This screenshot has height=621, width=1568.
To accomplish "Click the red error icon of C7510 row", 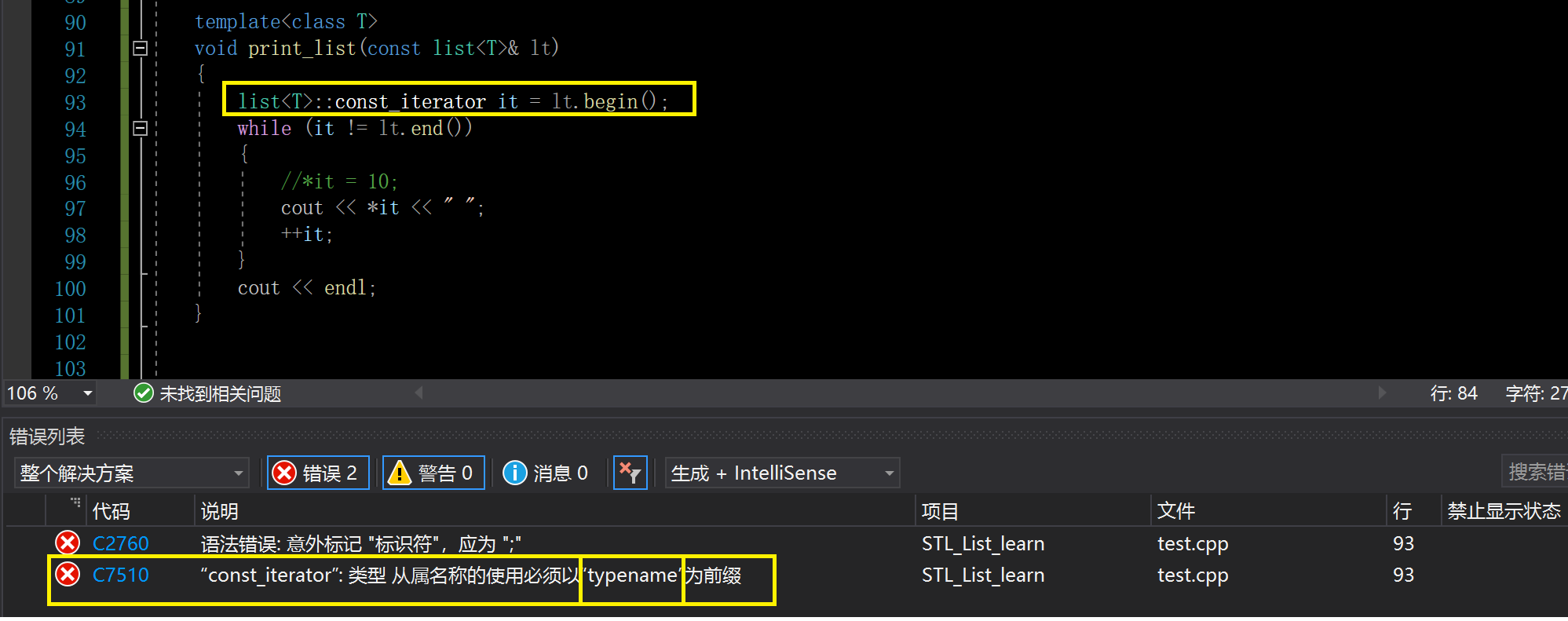I will 68,575.
